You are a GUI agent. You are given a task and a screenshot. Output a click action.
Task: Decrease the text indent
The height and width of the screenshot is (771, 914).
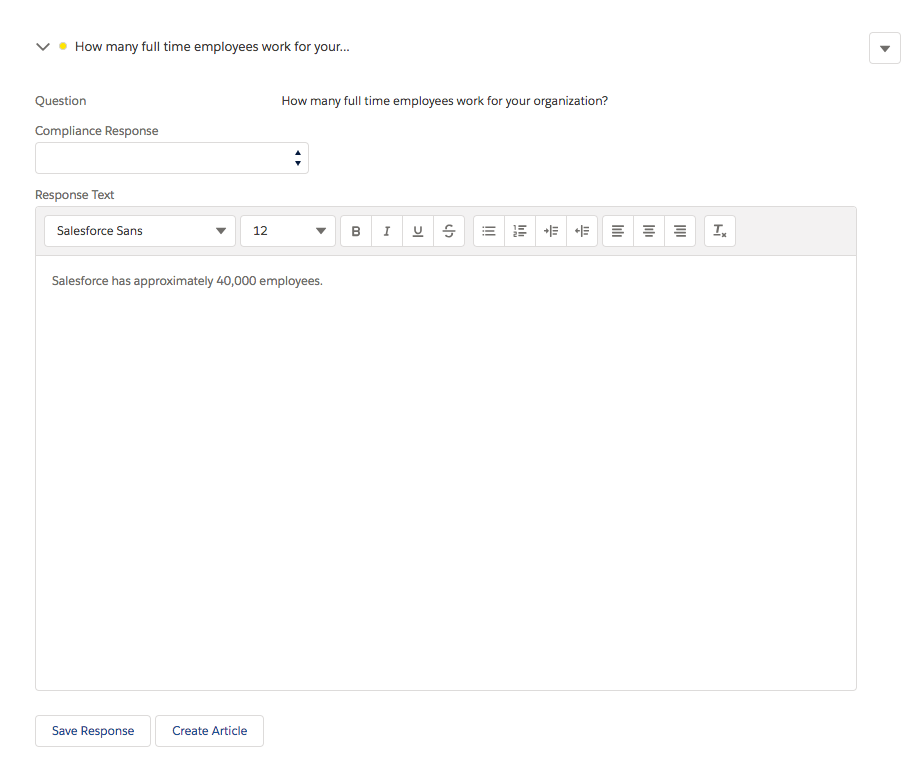(582, 231)
